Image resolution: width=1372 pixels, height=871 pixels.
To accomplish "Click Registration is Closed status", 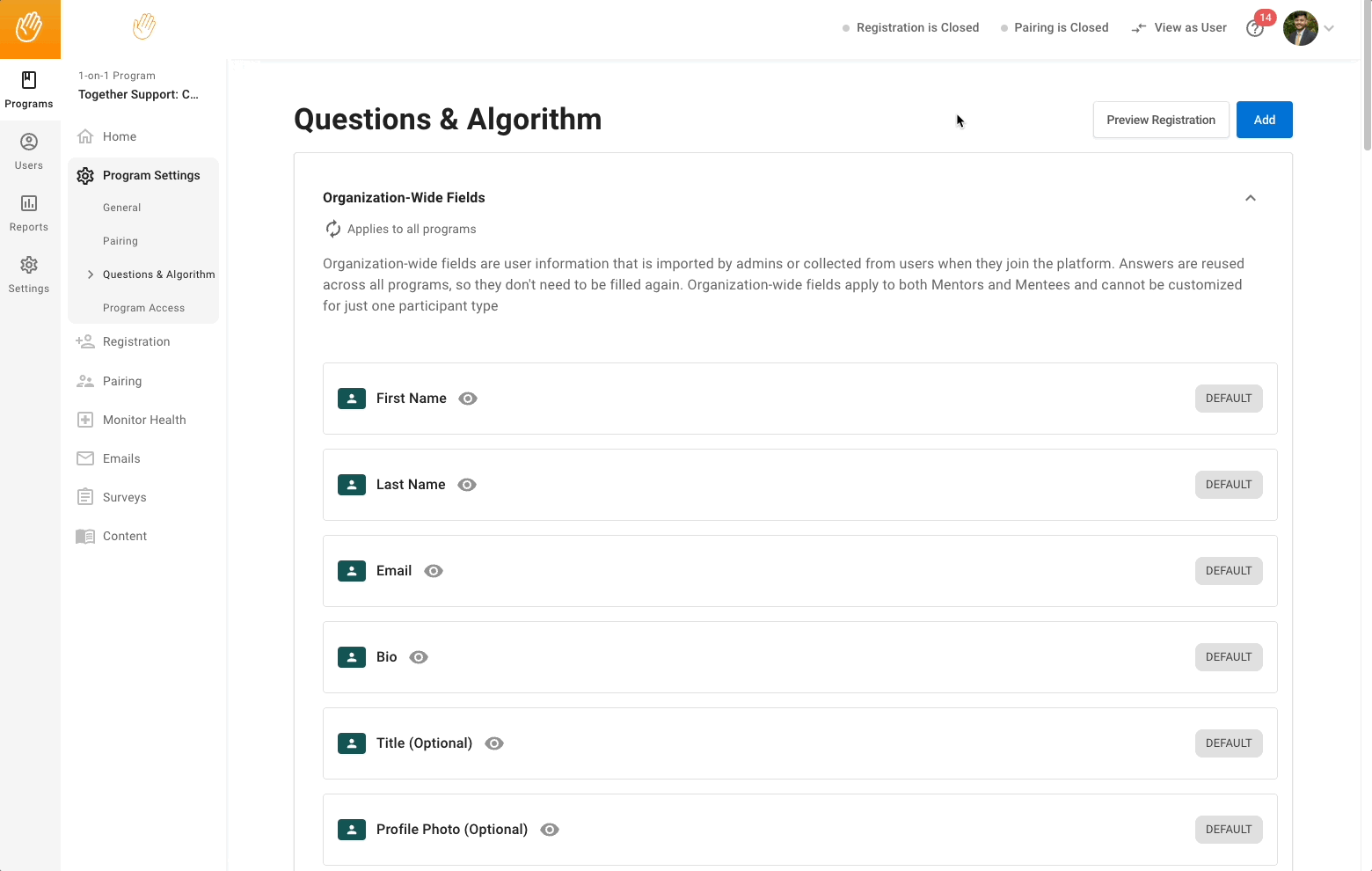I will coord(911,27).
